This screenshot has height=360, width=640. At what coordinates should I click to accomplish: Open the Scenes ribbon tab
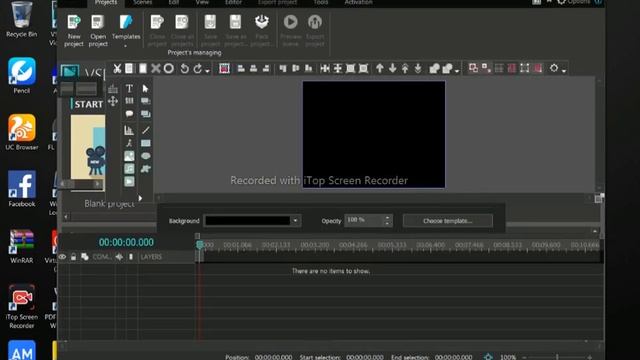coord(143,2)
